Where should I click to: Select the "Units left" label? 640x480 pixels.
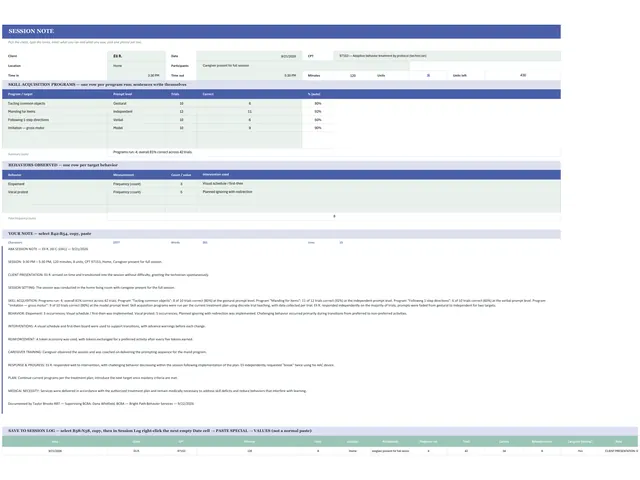click(x=460, y=76)
